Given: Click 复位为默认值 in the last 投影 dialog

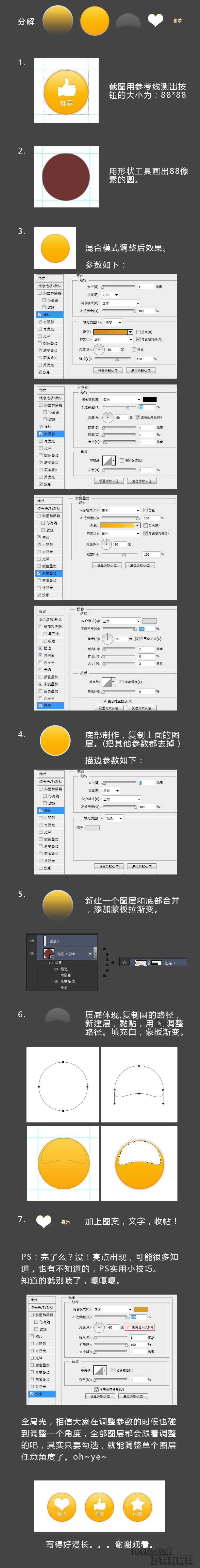Looking at the screenshot, I should tap(133, 1396).
